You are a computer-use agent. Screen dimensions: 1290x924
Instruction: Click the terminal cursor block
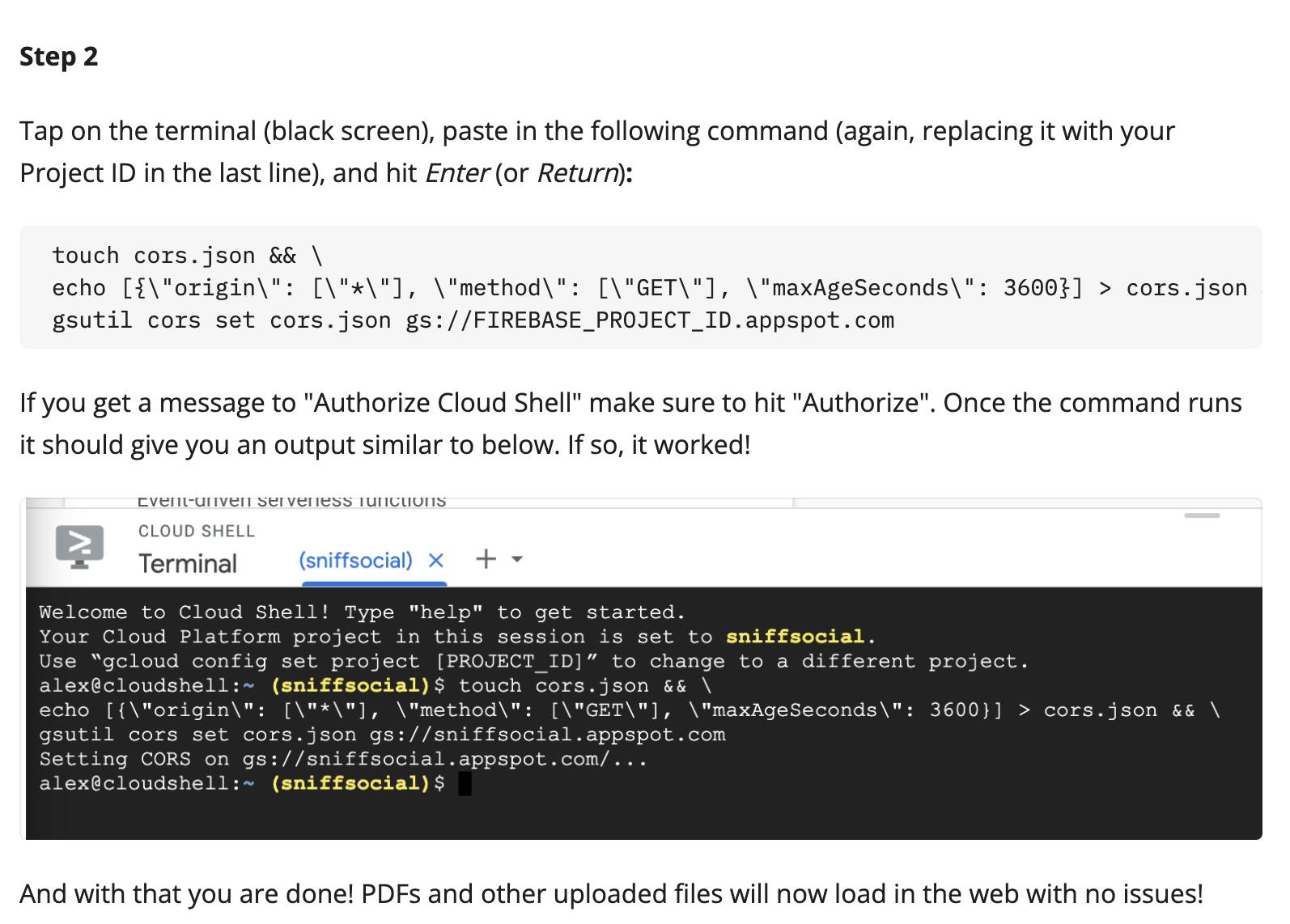465,784
